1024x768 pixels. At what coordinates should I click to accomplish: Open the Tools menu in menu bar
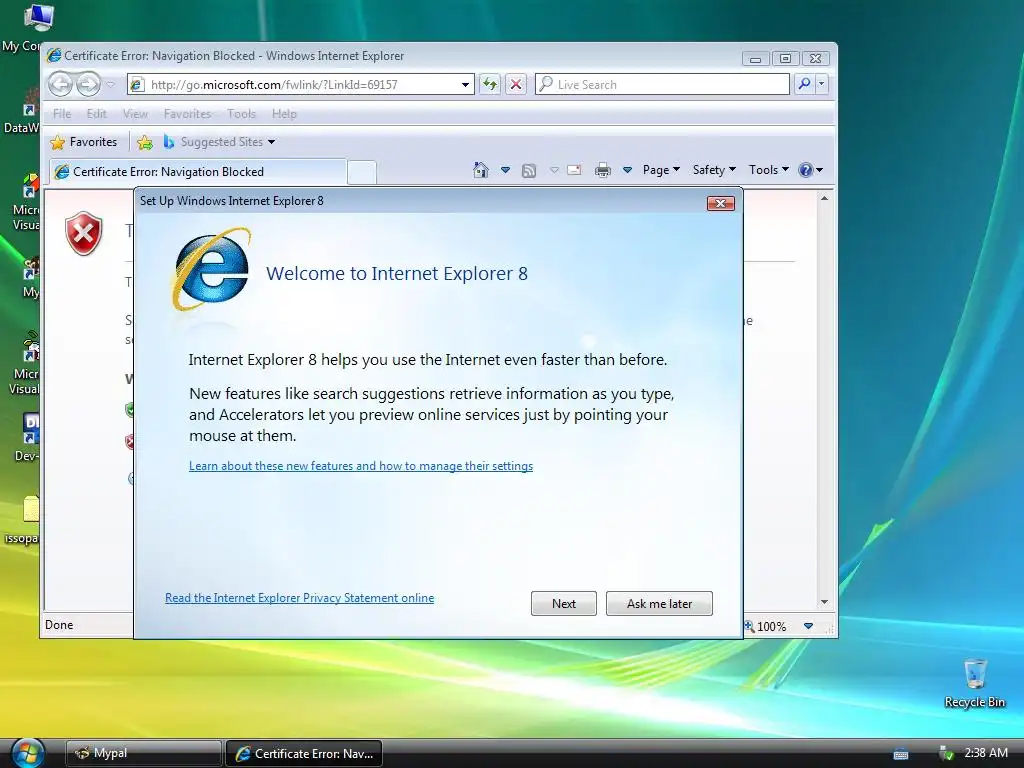242,114
